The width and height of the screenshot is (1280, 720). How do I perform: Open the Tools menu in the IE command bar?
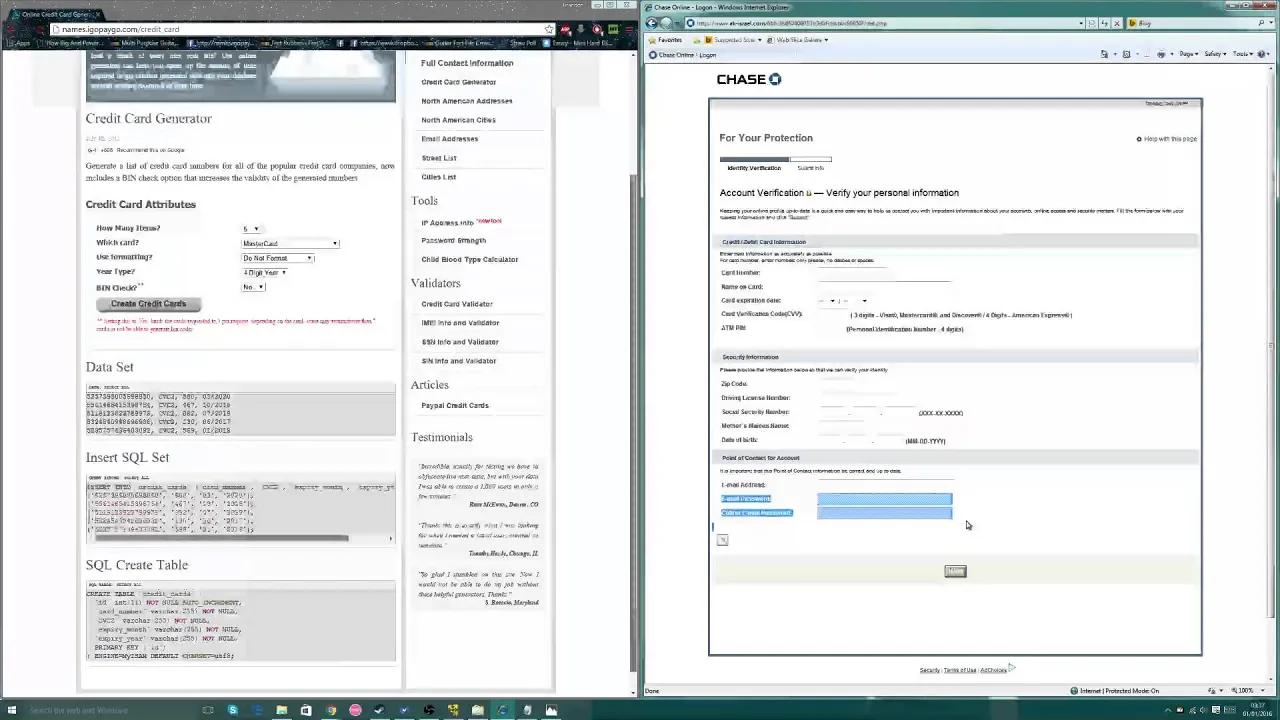pos(1244,54)
